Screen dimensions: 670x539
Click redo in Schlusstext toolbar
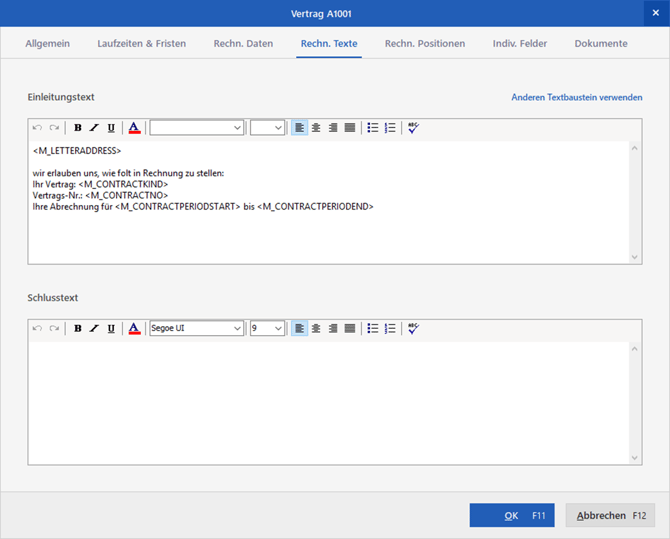pos(55,328)
